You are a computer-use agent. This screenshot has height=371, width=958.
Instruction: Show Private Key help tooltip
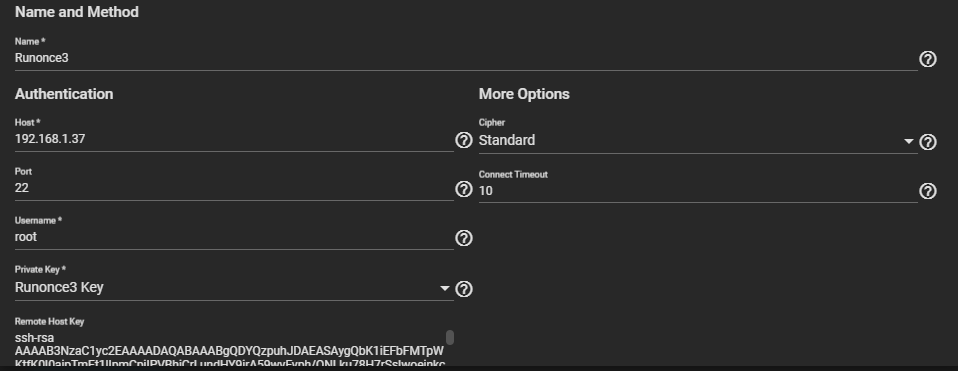464,288
